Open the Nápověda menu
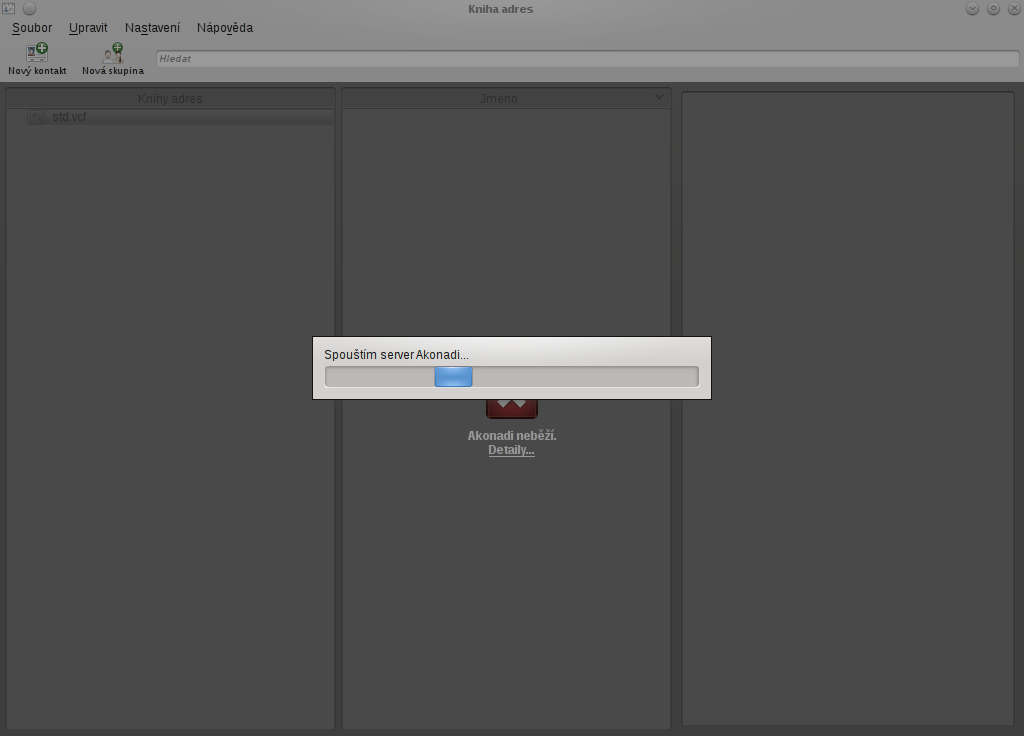This screenshot has width=1024, height=736. (225, 28)
